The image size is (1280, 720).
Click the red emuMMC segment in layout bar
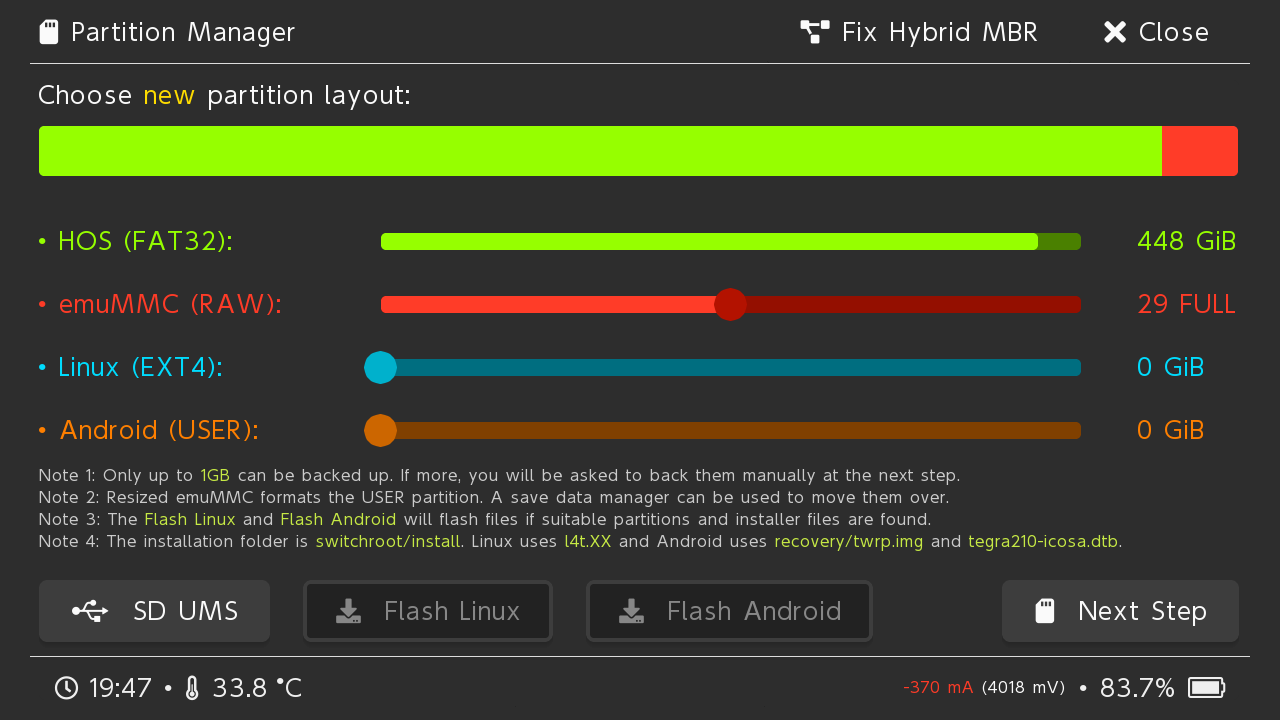tap(1200, 151)
